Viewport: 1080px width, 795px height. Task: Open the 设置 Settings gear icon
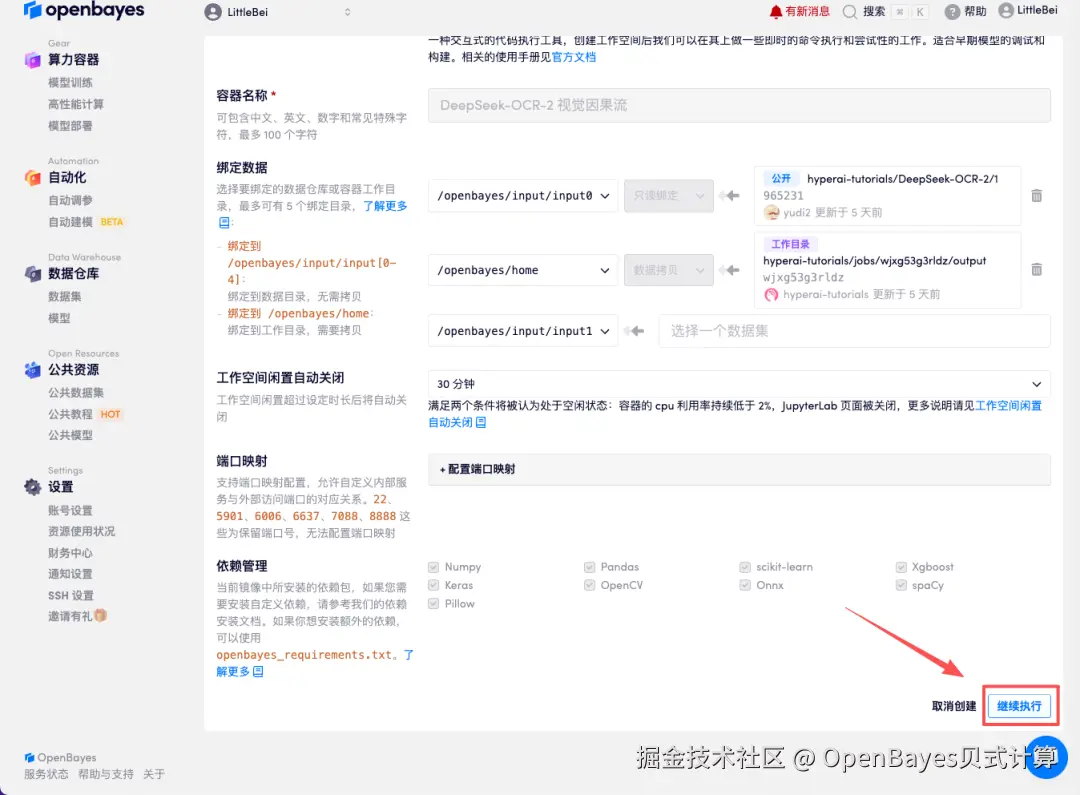[x=32, y=487]
